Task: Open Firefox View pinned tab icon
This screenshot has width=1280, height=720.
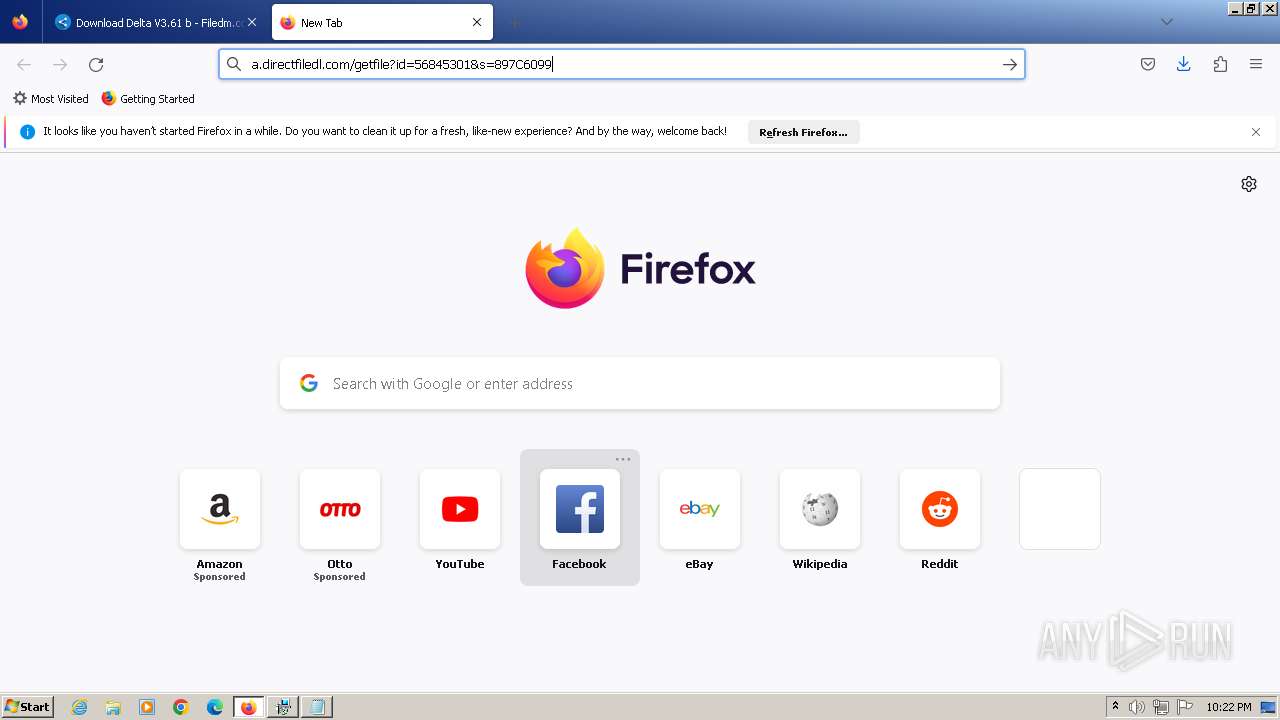Action: (x=20, y=22)
